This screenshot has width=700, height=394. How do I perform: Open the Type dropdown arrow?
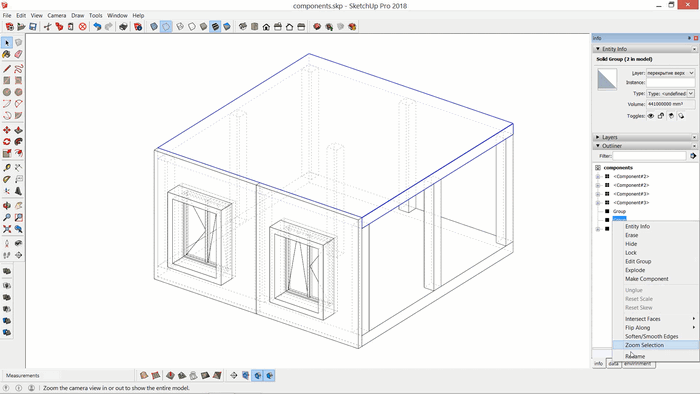coord(691,94)
